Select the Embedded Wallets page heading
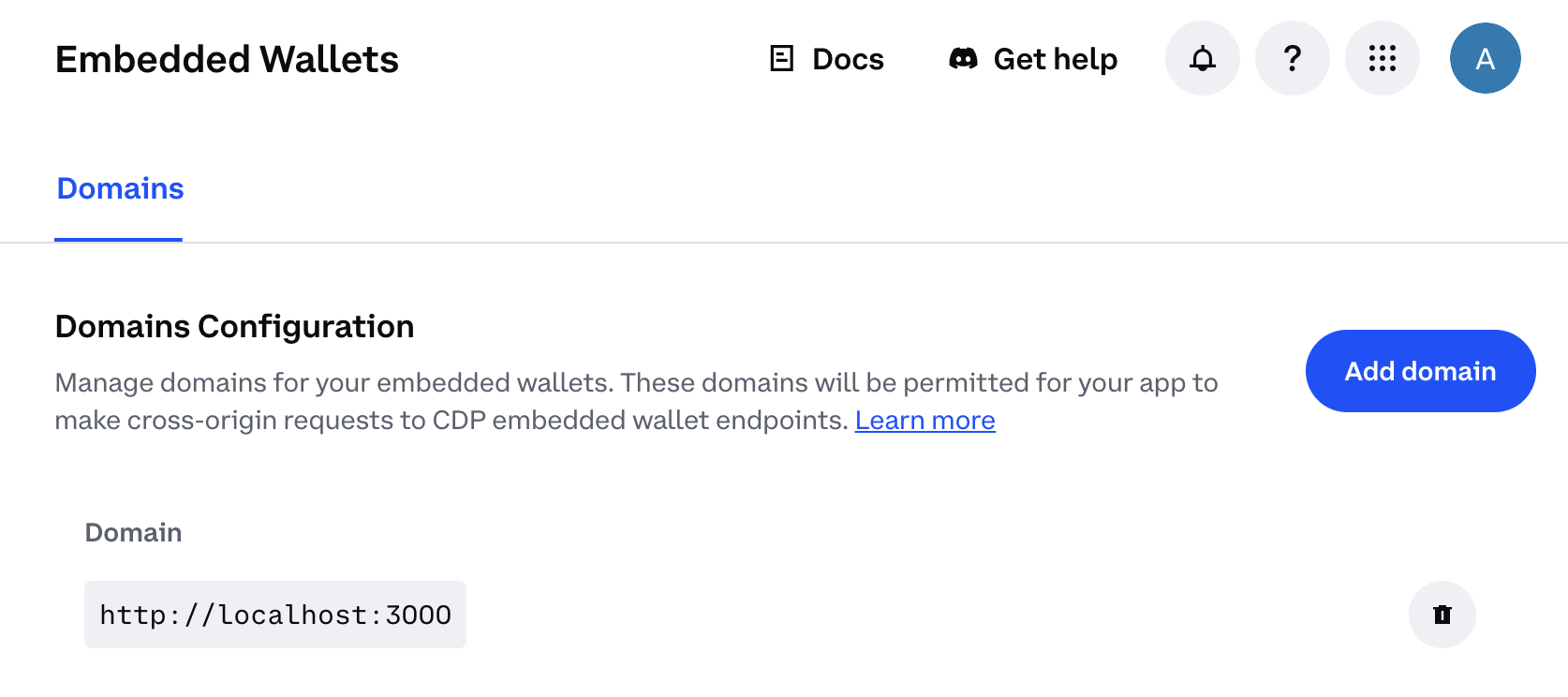1568x697 pixels. pyautogui.click(x=227, y=58)
